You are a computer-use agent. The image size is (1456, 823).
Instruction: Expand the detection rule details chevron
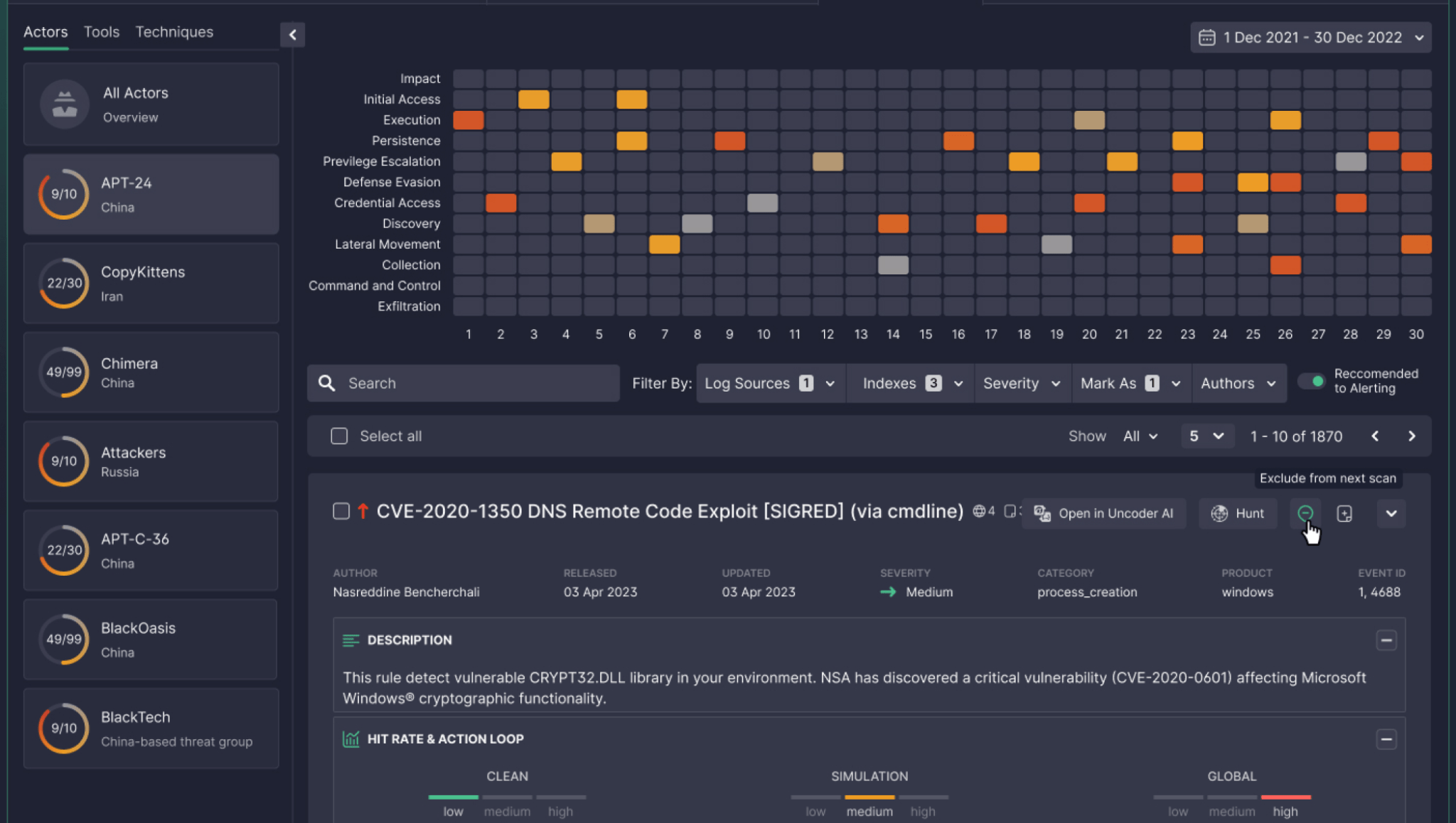tap(1391, 513)
